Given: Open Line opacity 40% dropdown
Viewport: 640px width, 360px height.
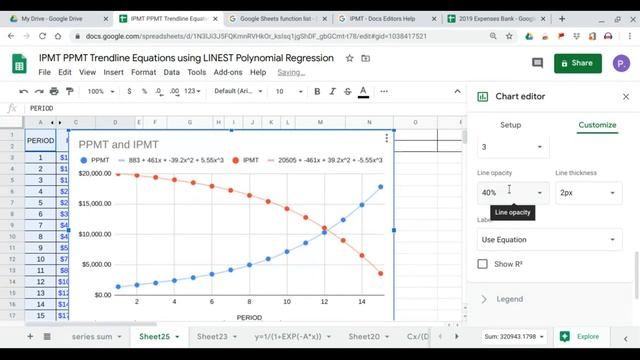Looking at the screenshot, I should (x=513, y=193).
